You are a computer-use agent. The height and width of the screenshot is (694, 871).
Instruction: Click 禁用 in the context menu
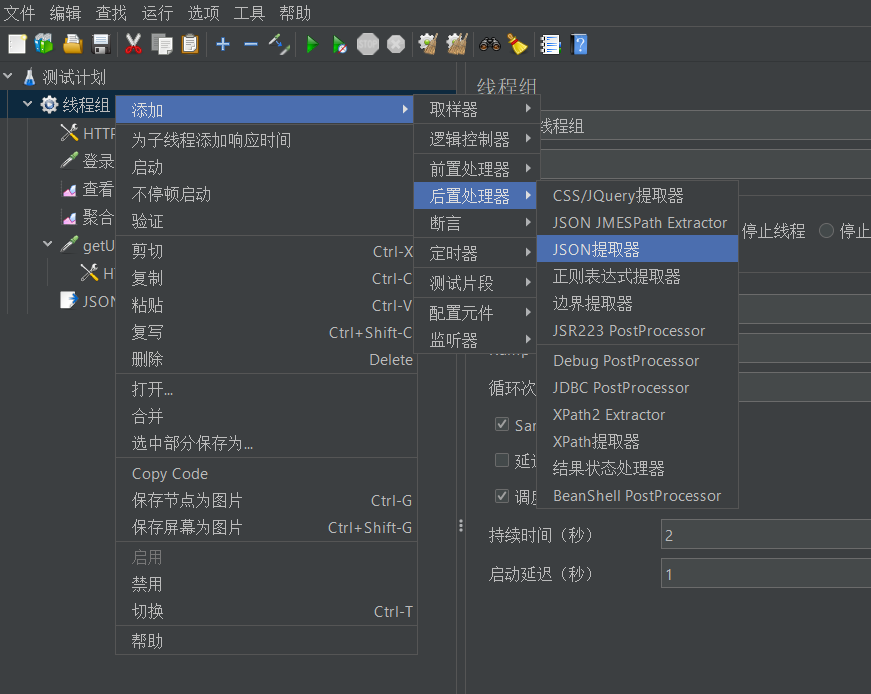[x=266, y=584]
